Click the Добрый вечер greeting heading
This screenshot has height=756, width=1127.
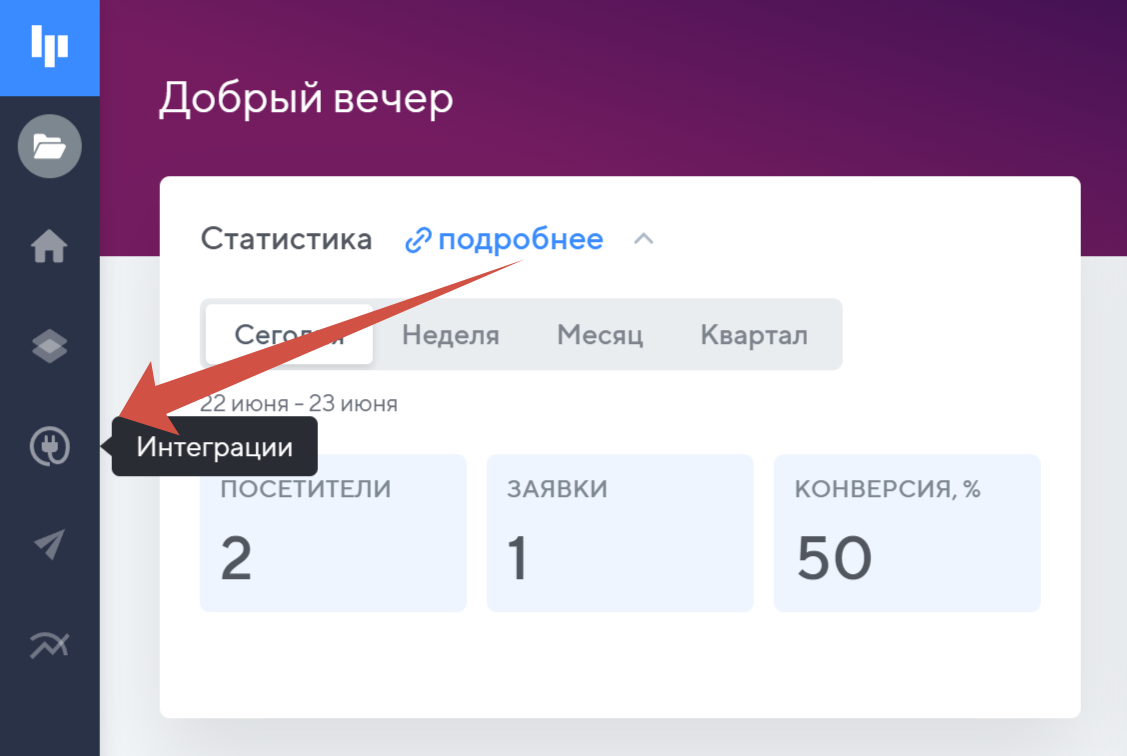pyautogui.click(x=306, y=99)
